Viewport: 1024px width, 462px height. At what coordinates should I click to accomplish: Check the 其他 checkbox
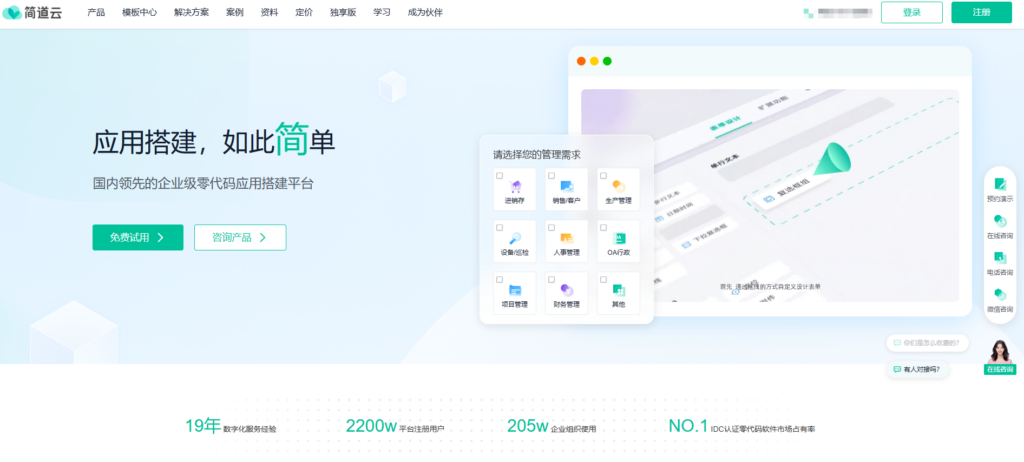coord(603,280)
